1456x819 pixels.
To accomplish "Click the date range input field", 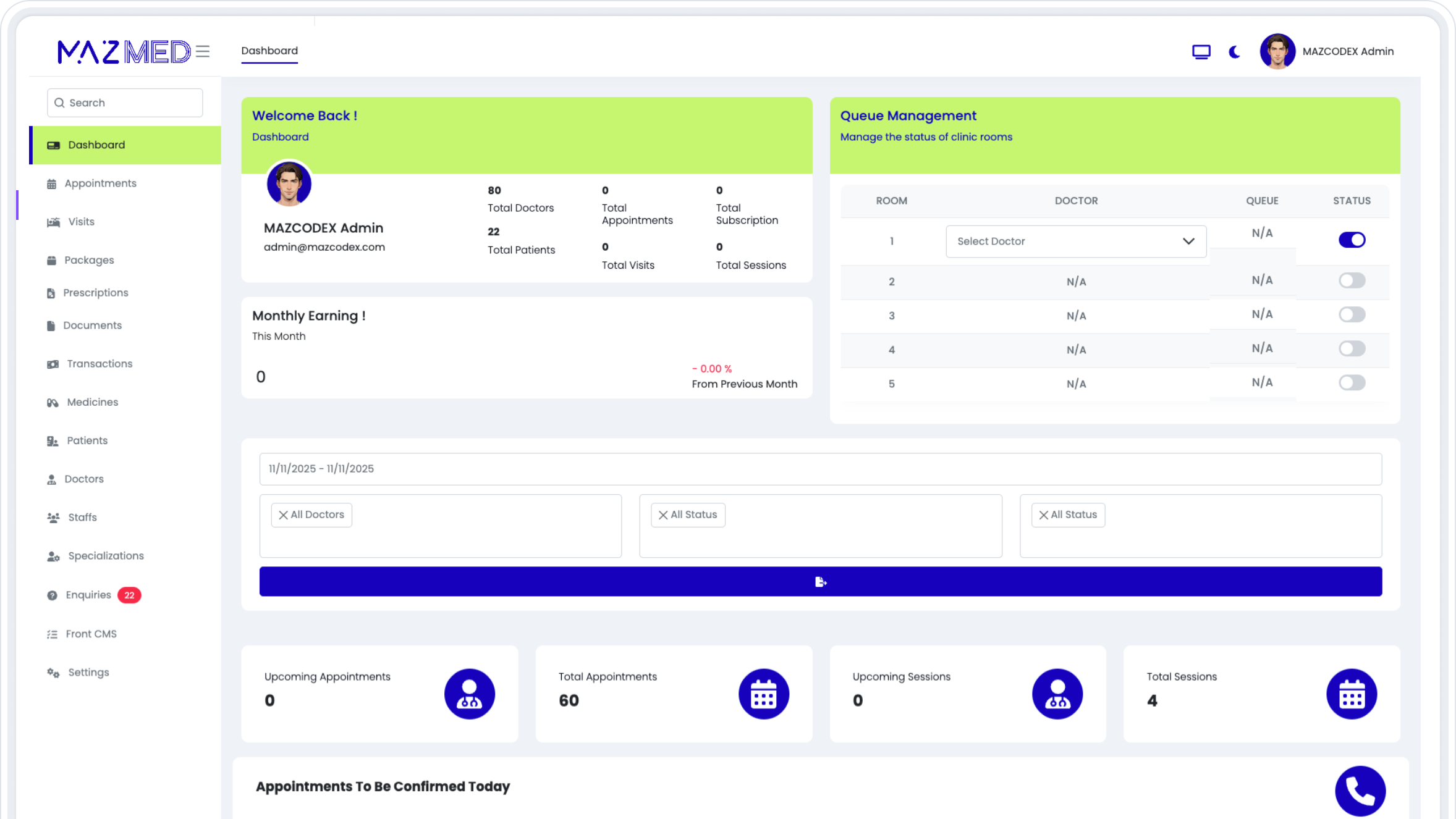I will coord(820,469).
